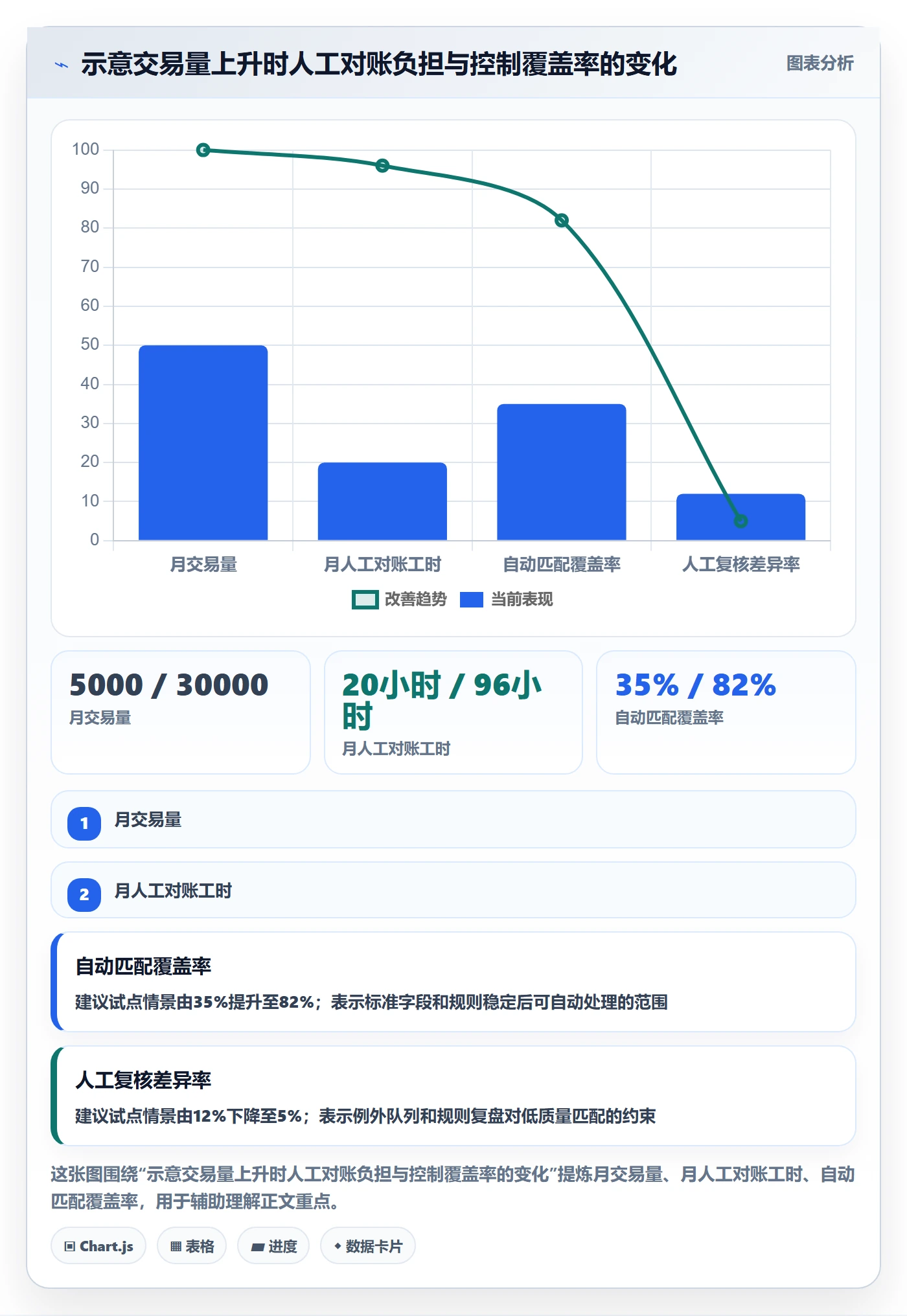Click the green trend point above 月交易量
The width and height of the screenshot is (907, 1316).
203,150
